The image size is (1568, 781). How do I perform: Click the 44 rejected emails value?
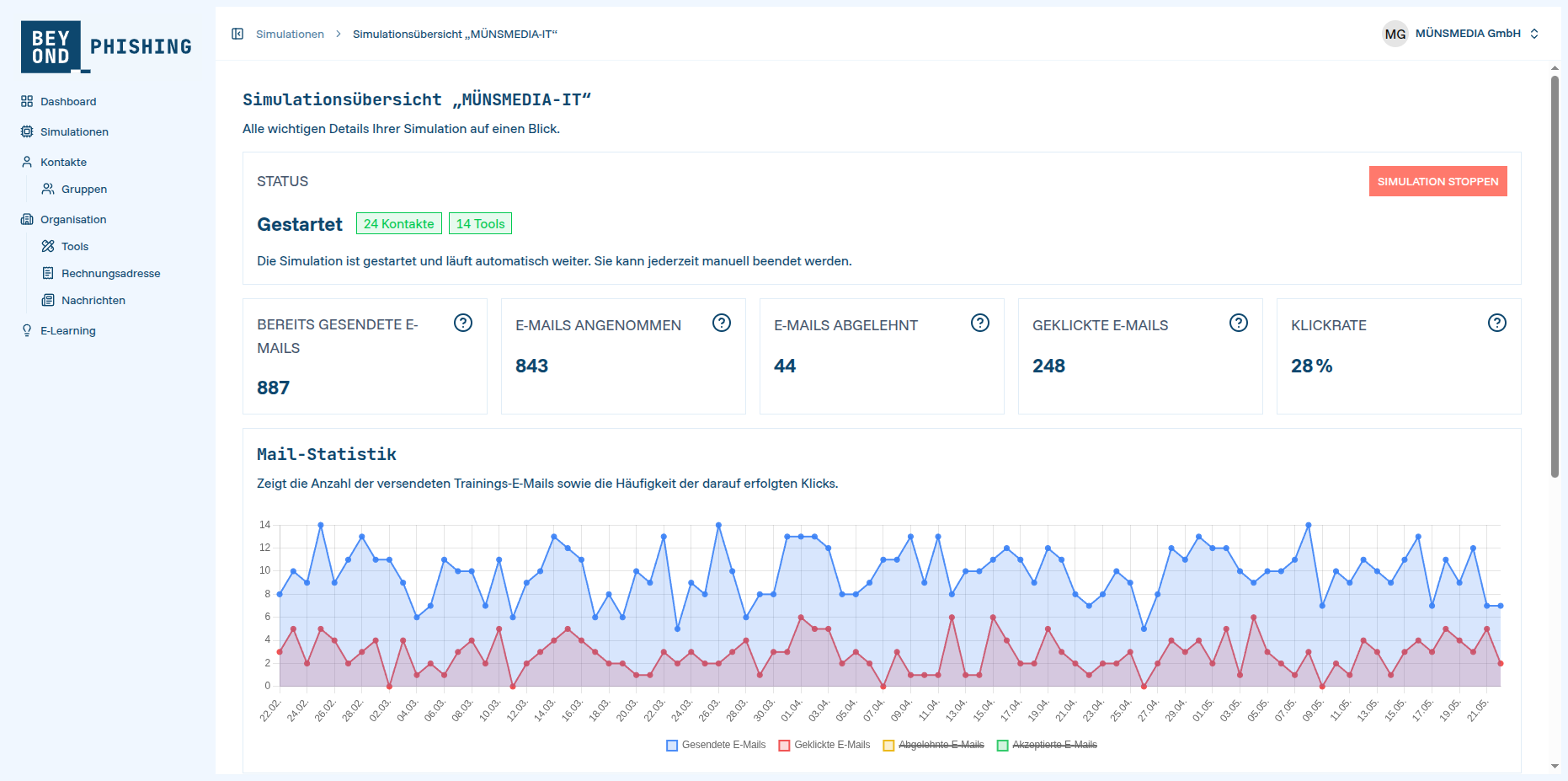pyautogui.click(x=785, y=366)
